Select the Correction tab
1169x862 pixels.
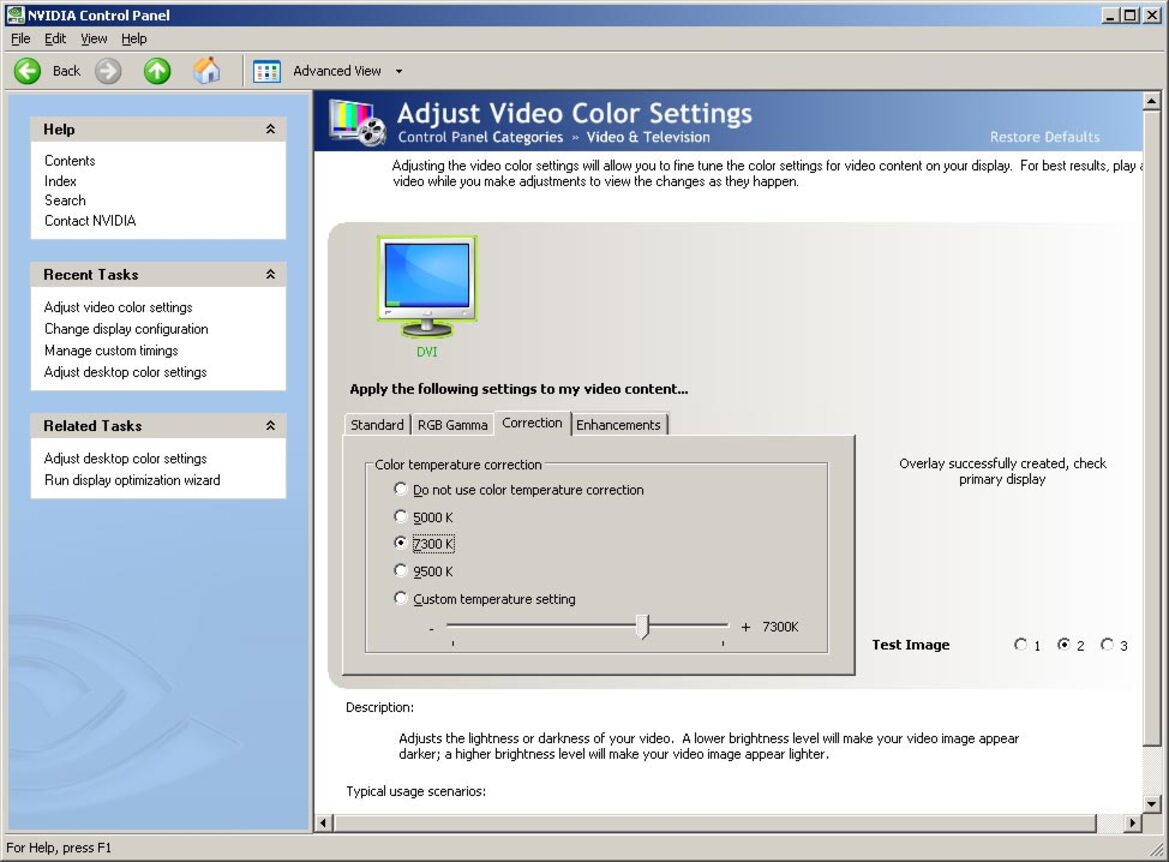[532, 423]
